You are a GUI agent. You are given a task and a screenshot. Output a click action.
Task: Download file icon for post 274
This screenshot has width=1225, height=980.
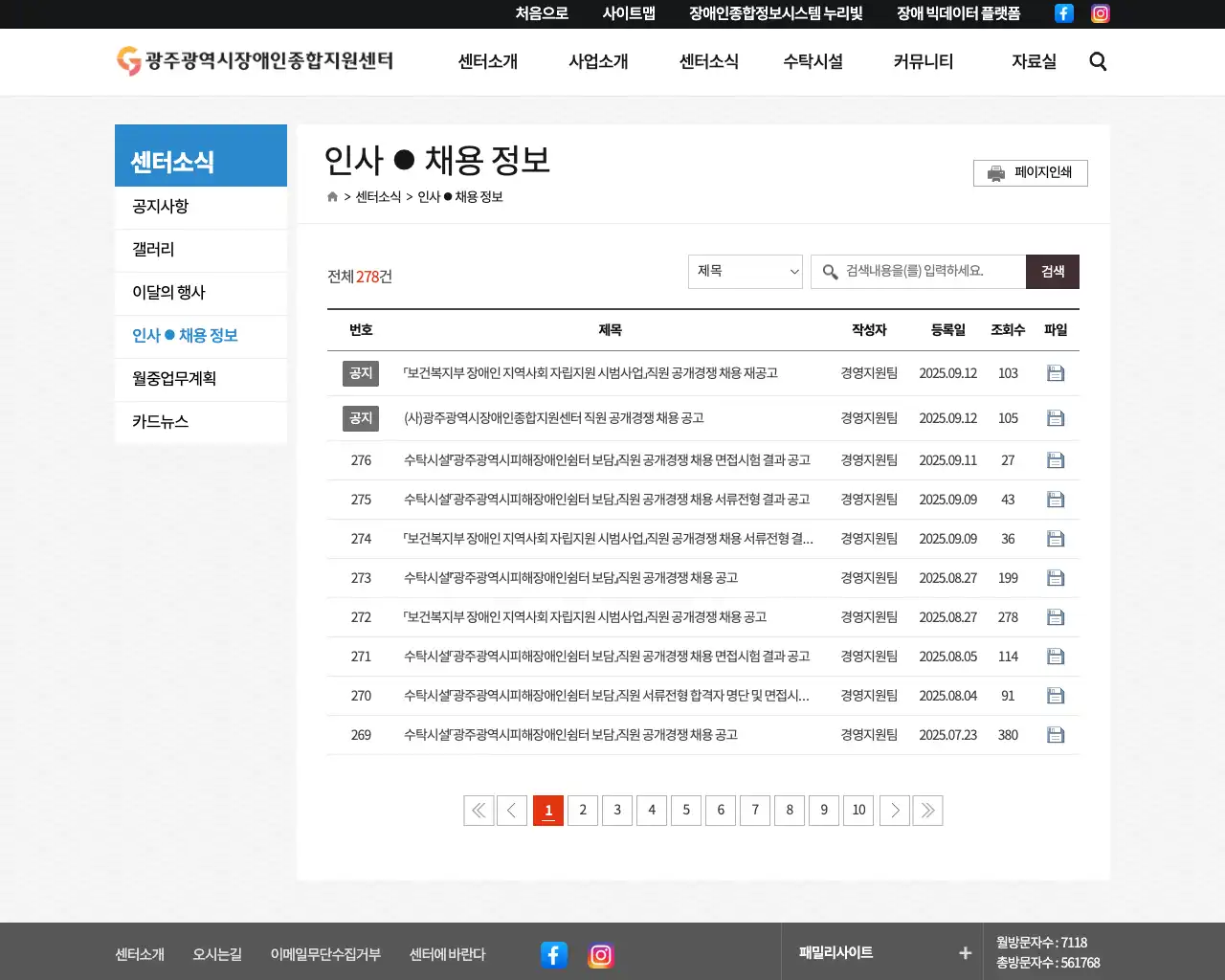[1056, 539]
